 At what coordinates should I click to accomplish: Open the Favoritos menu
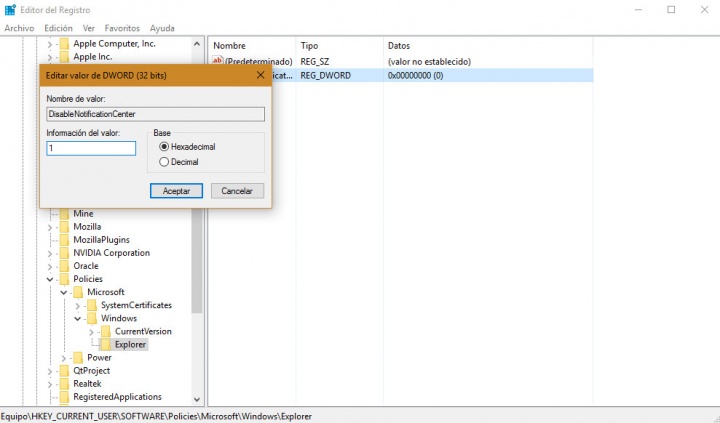(x=122, y=28)
